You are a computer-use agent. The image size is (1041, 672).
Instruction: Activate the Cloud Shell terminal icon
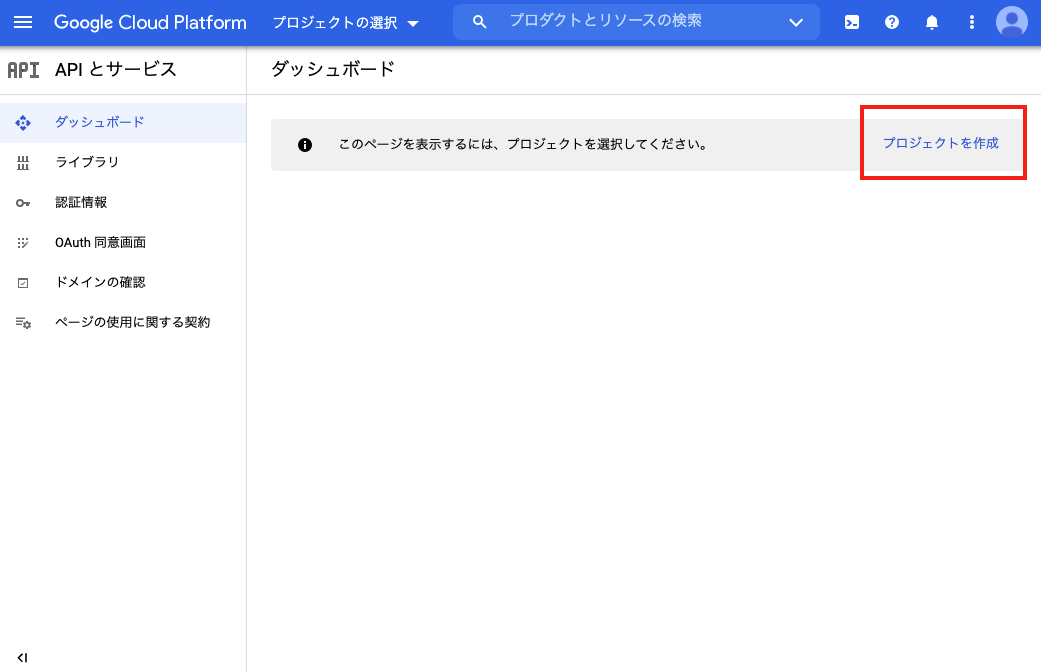(x=851, y=21)
